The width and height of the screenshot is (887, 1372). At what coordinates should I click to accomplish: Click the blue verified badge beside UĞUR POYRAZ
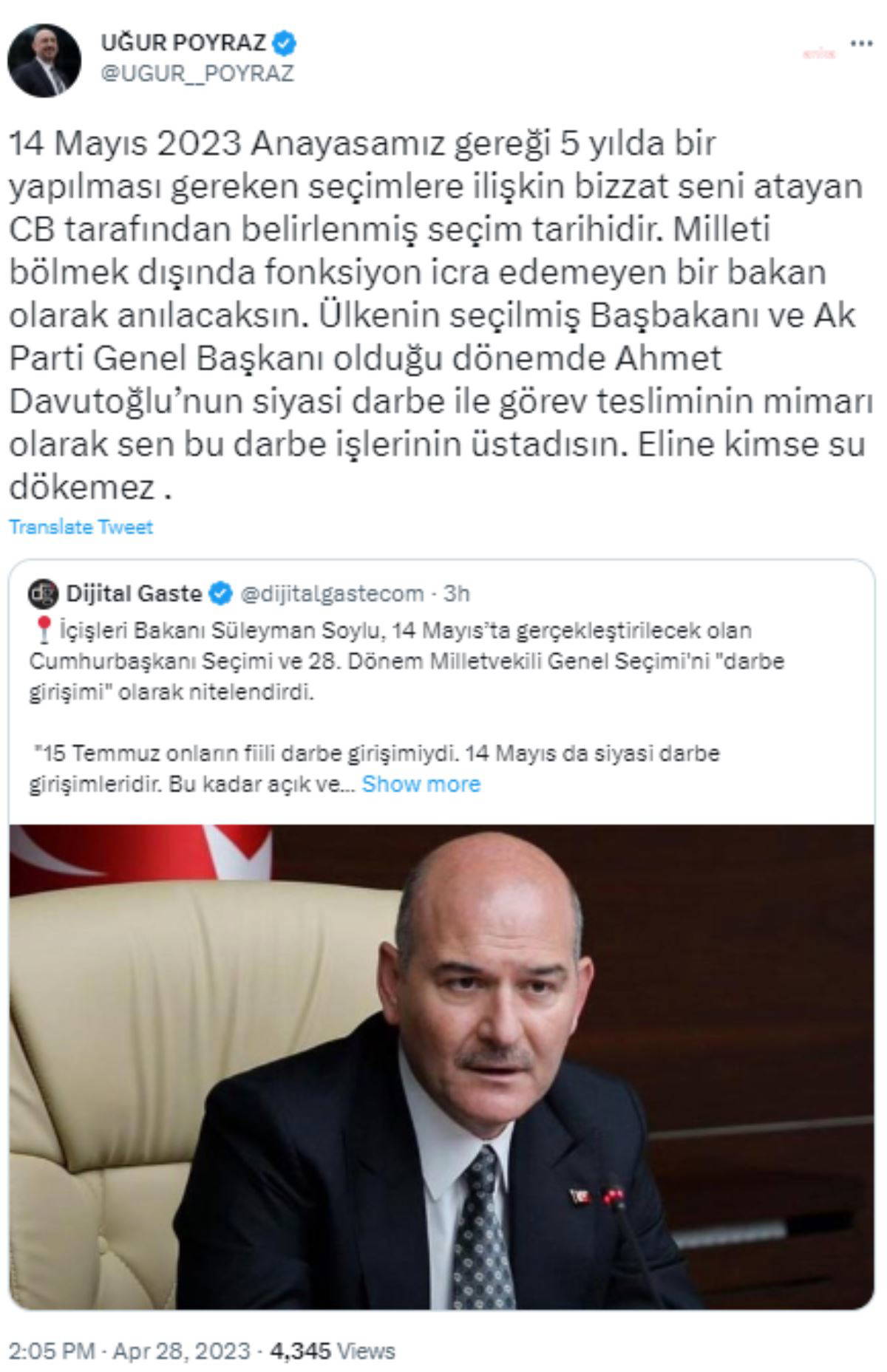285,44
